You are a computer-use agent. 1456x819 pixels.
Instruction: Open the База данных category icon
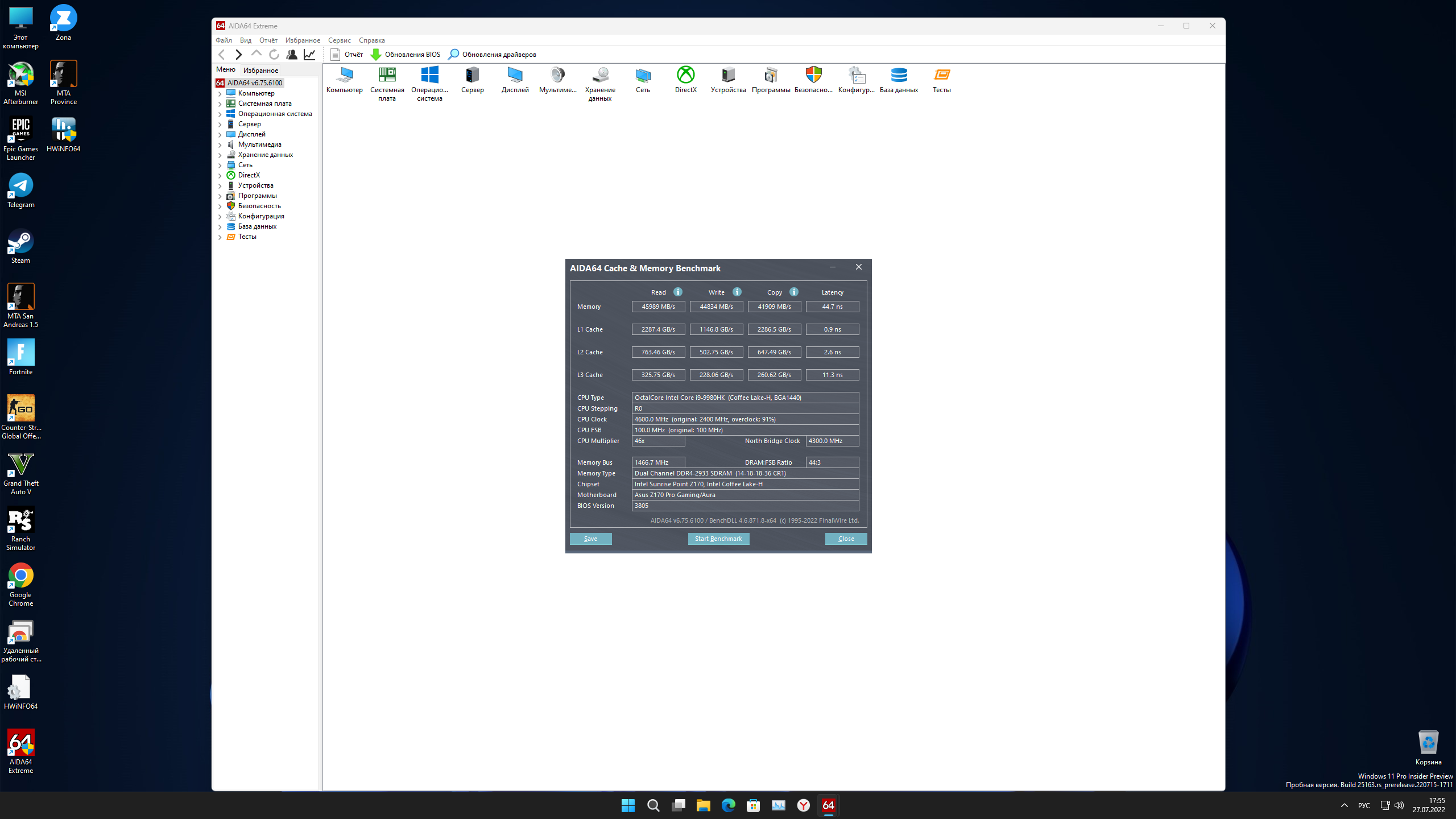[899, 75]
